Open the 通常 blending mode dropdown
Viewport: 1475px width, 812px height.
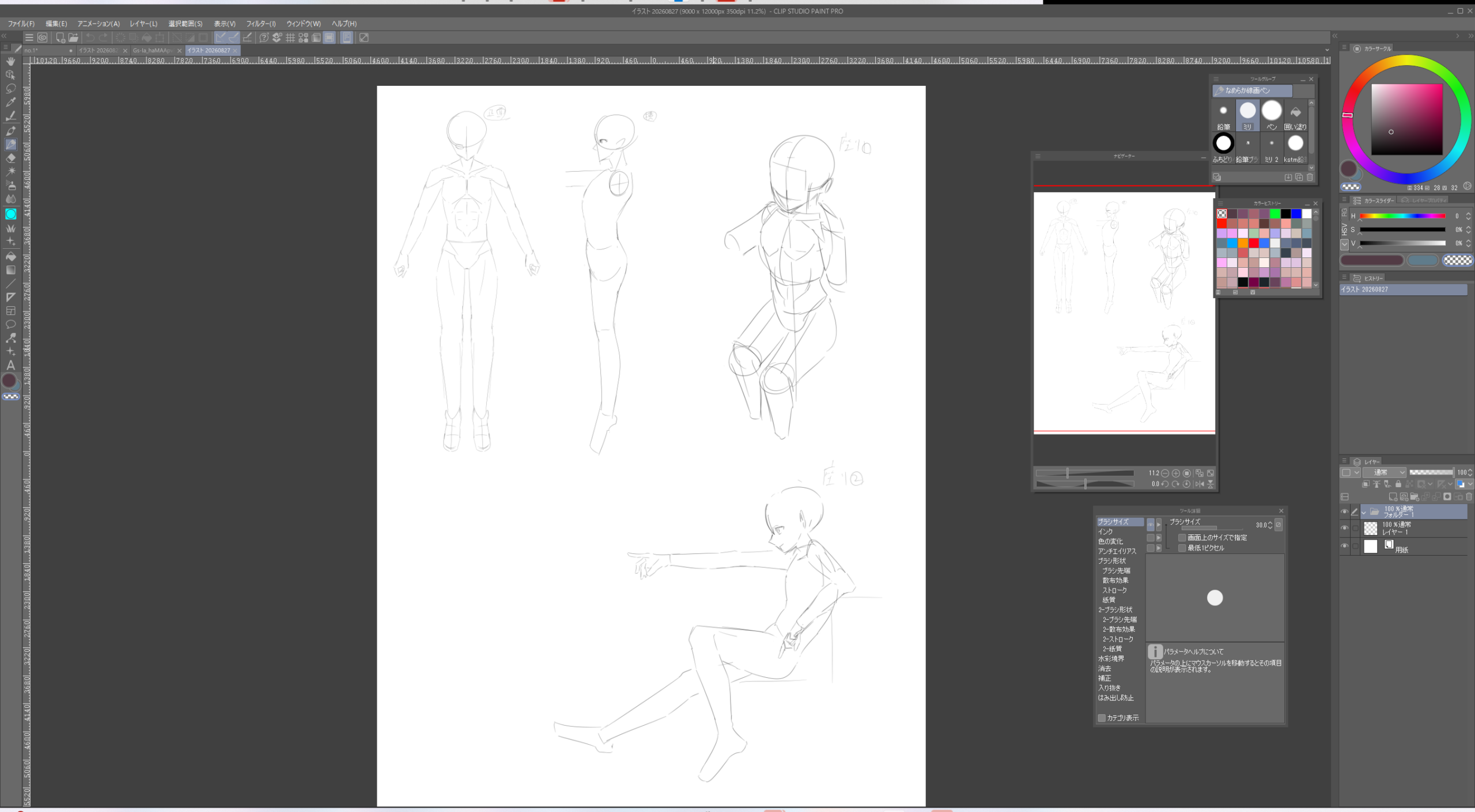(x=1385, y=472)
